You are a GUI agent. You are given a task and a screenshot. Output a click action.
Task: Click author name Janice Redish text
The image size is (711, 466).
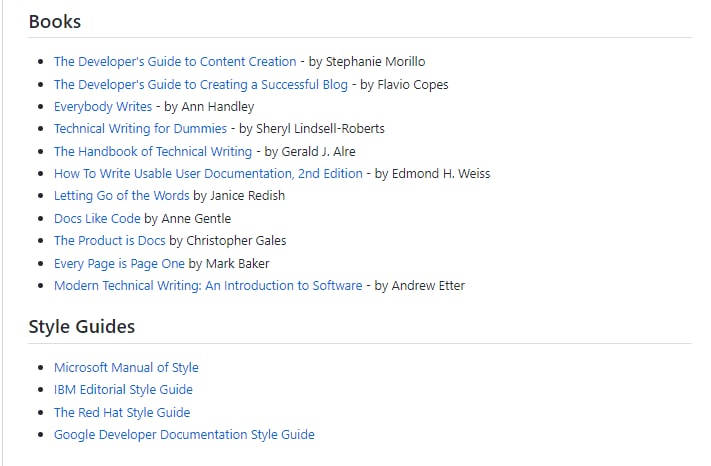pos(248,196)
